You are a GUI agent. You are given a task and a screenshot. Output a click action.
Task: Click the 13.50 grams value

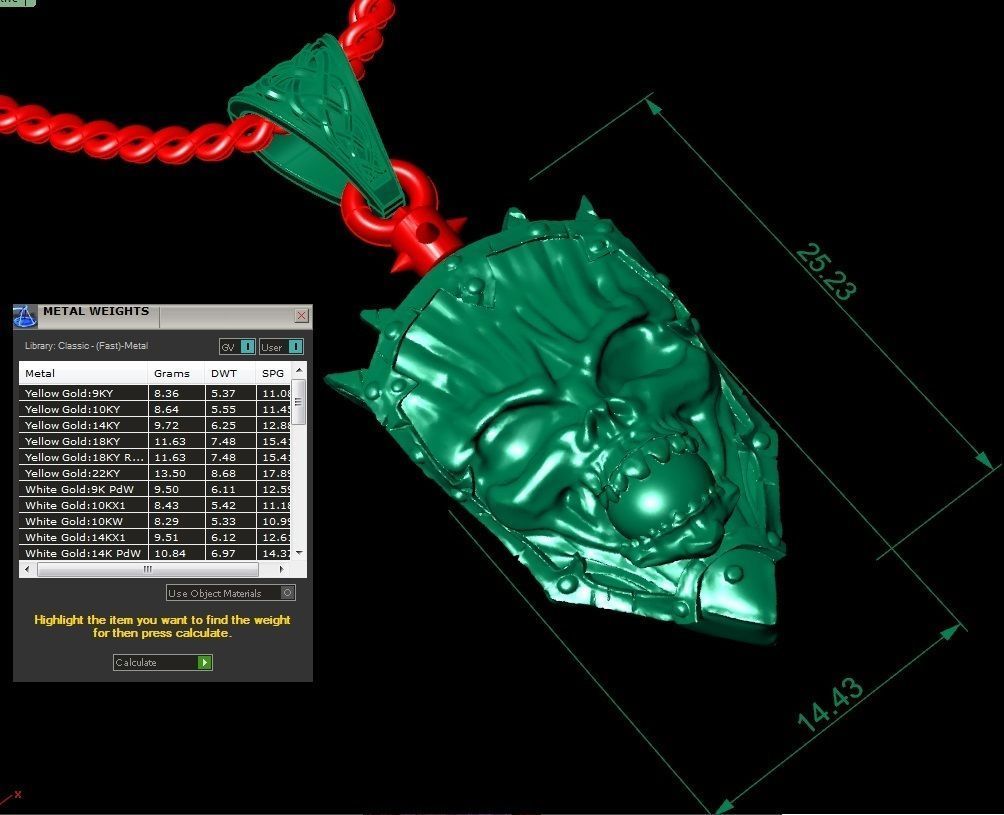coord(170,473)
